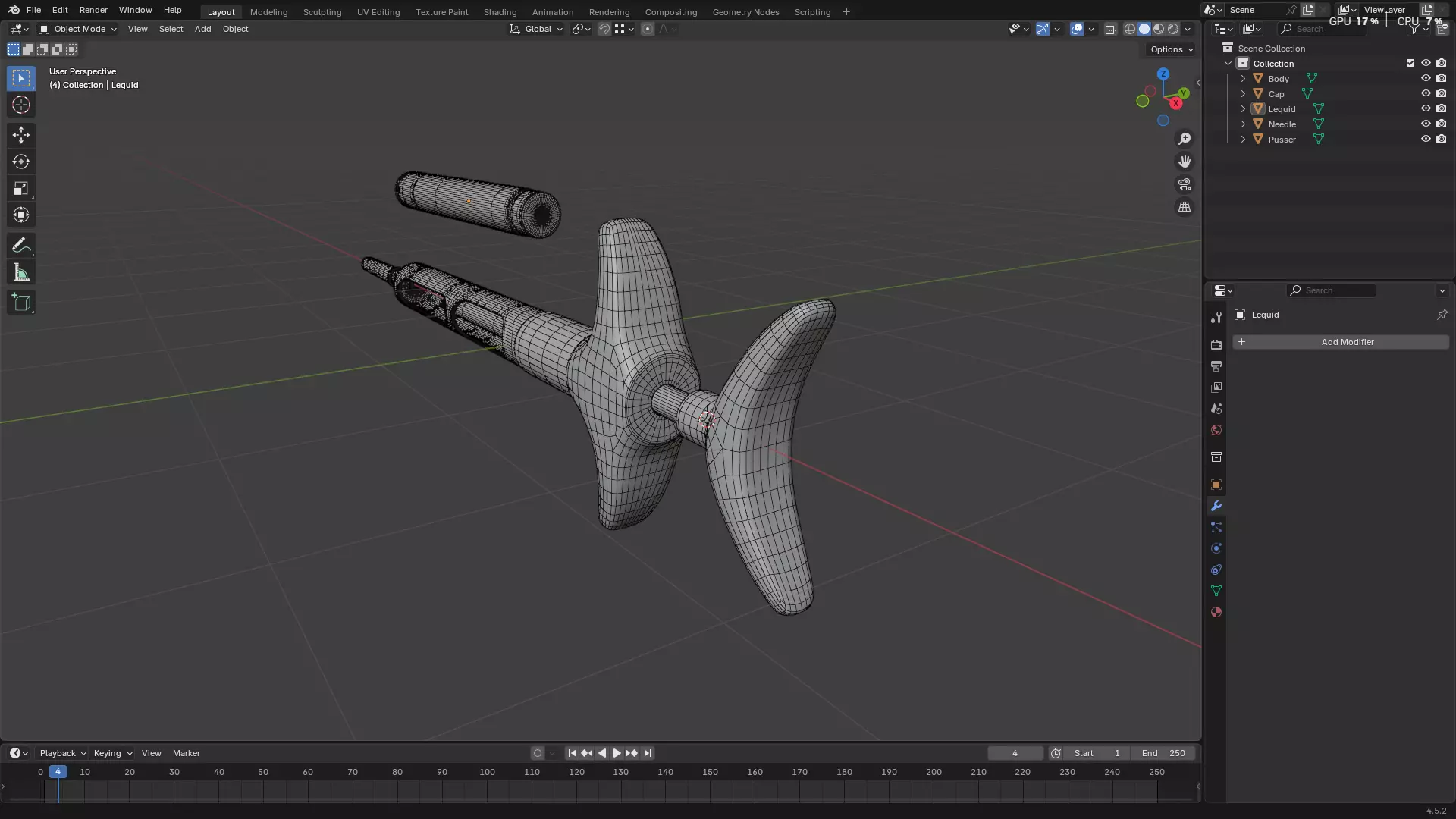Pick the Add Cube tool
Viewport: 1456px width, 819px height.
click(x=21, y=303)
